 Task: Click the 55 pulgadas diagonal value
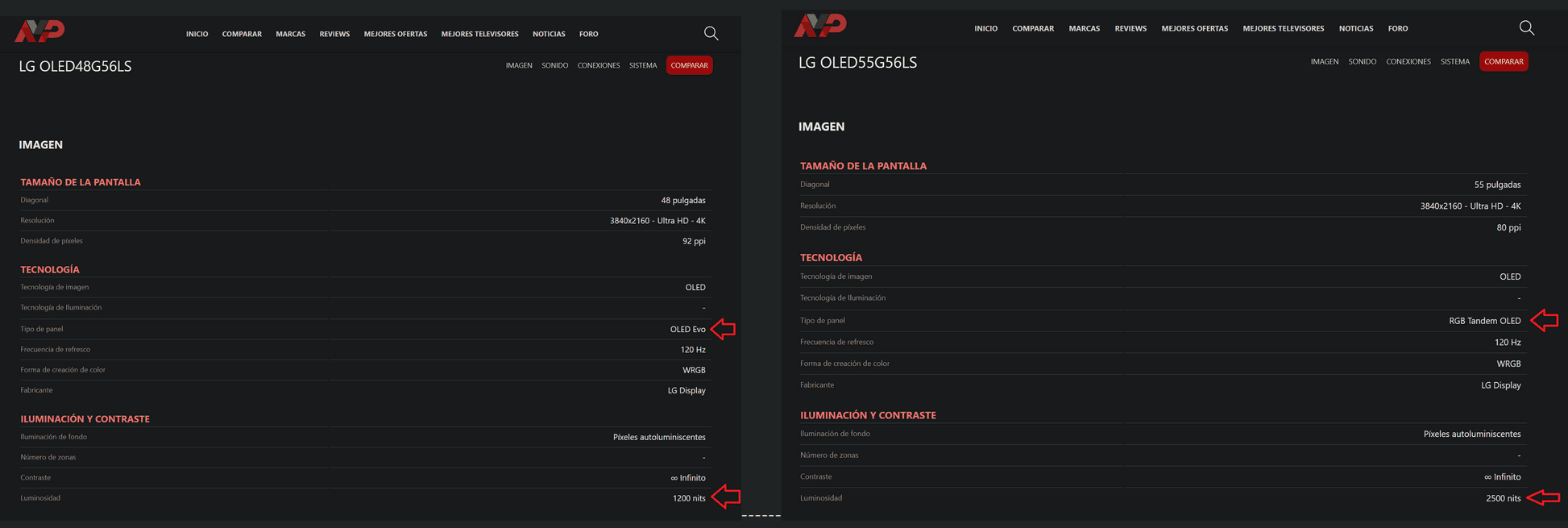[1497, 185]
